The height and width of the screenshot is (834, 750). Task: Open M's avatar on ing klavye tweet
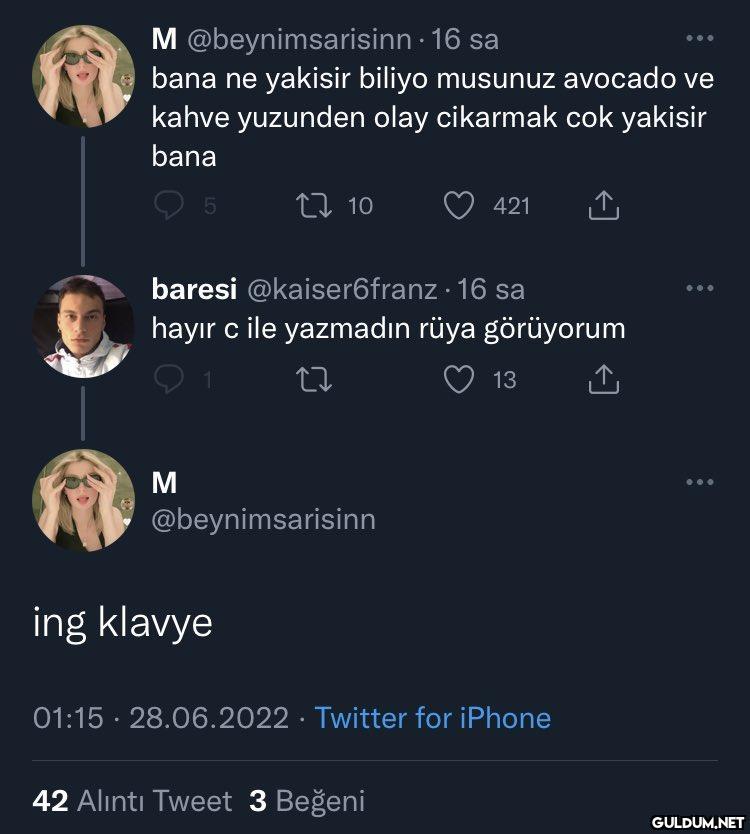click(x=83, y=500)
